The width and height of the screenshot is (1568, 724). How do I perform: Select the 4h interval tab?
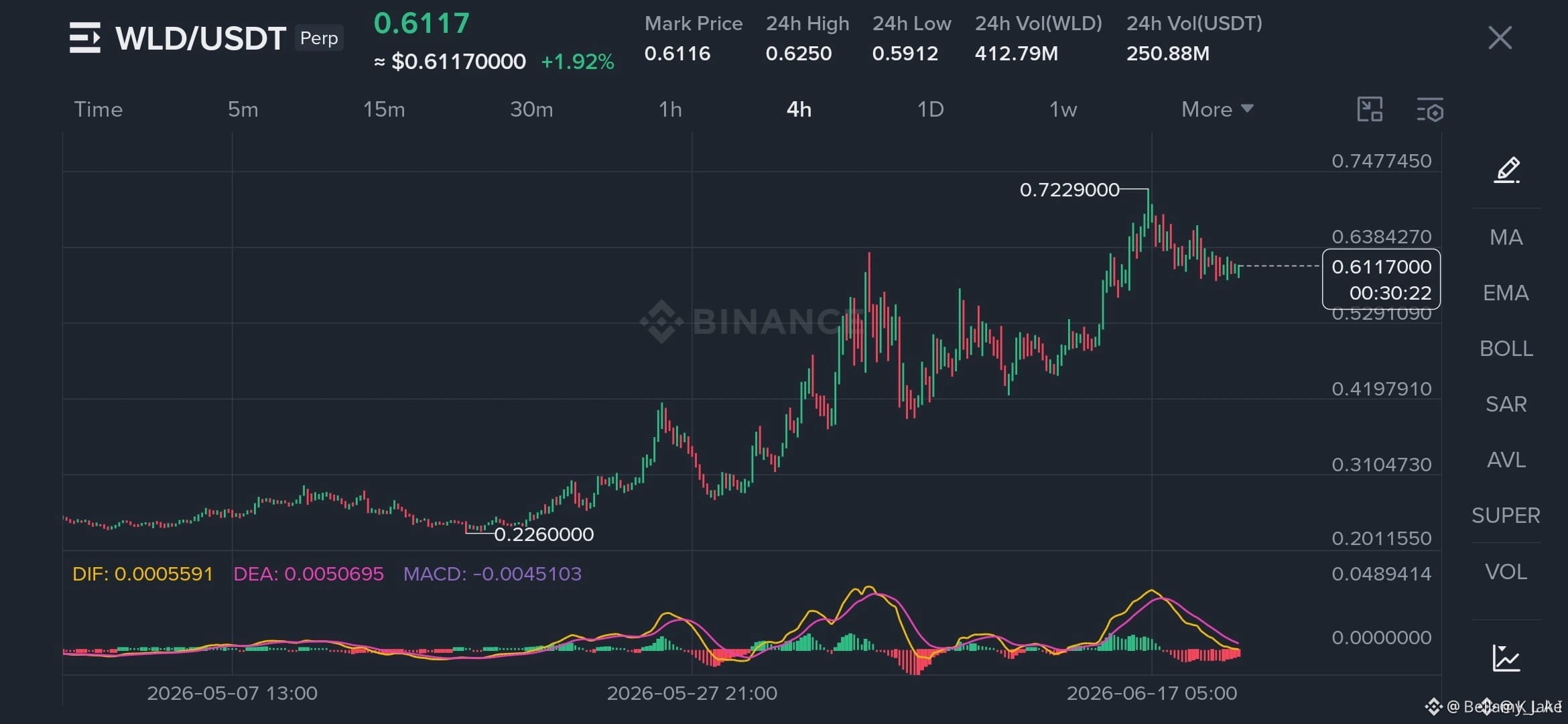coord(799,109)
